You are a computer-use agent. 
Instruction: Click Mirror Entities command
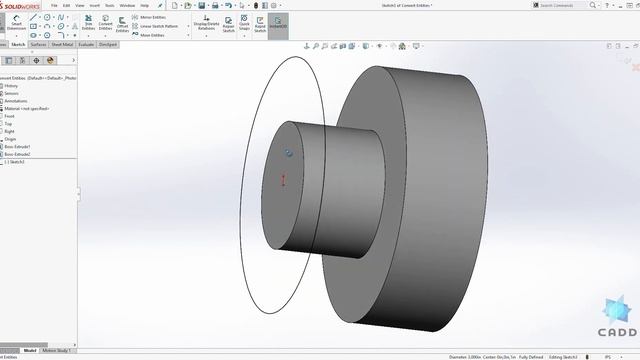[x=149, y=17]
